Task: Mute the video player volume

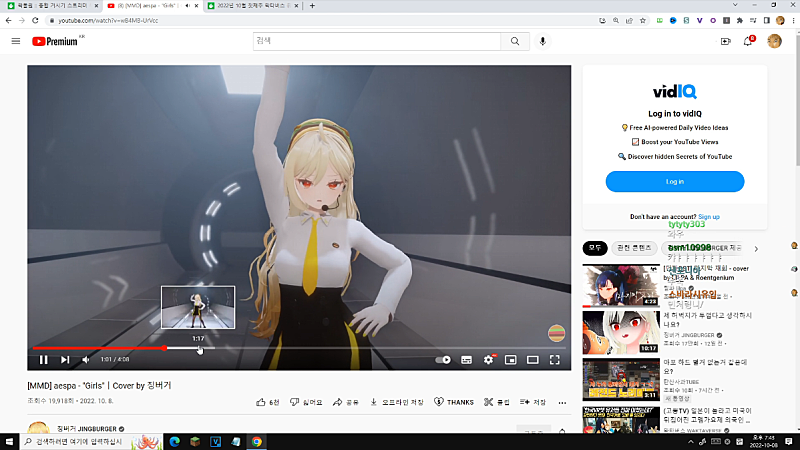Action: [86, 360]
